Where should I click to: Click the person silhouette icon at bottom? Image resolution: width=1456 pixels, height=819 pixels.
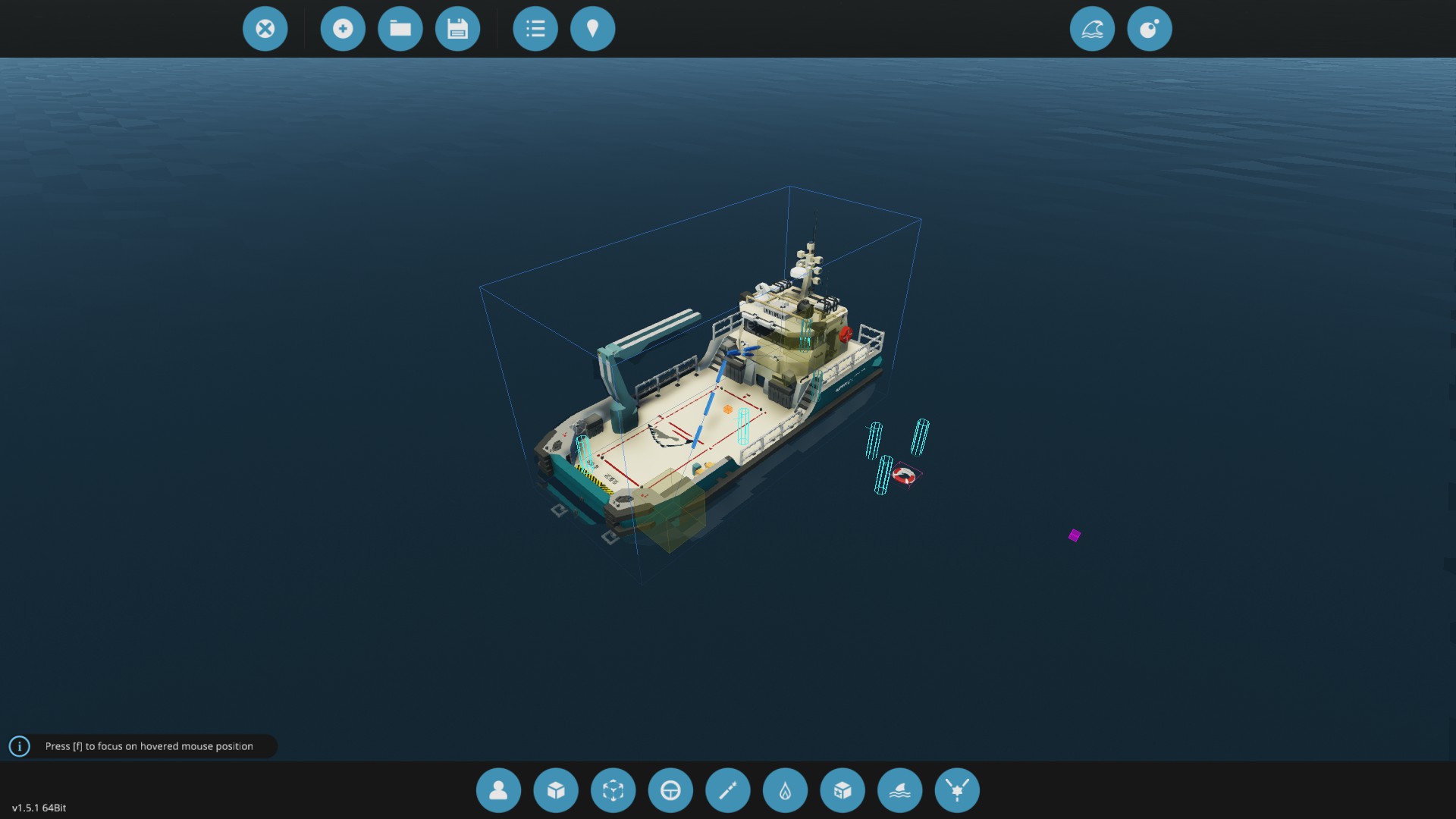tap(498, 790)
